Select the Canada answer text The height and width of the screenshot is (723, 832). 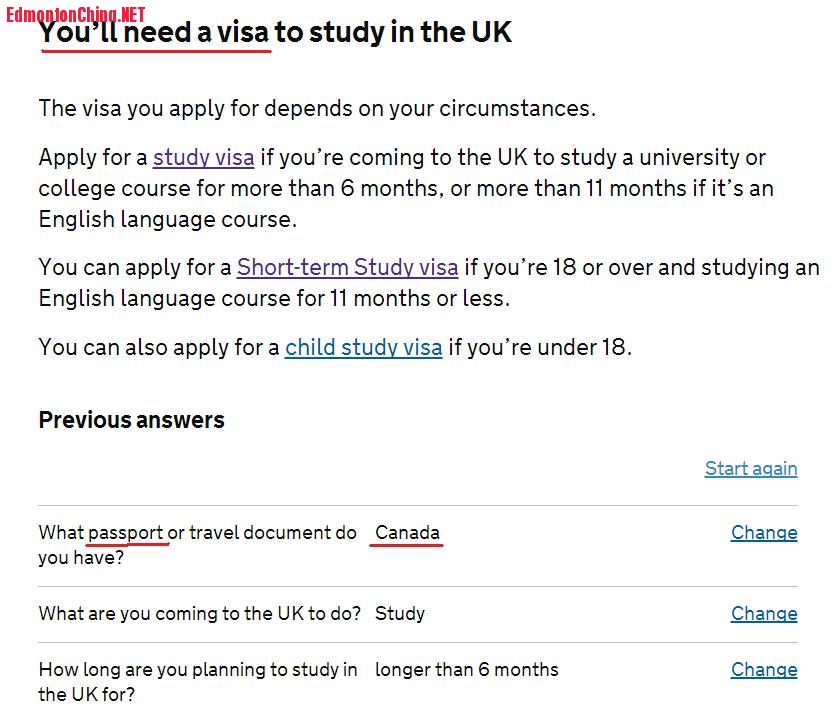(407, 533)
